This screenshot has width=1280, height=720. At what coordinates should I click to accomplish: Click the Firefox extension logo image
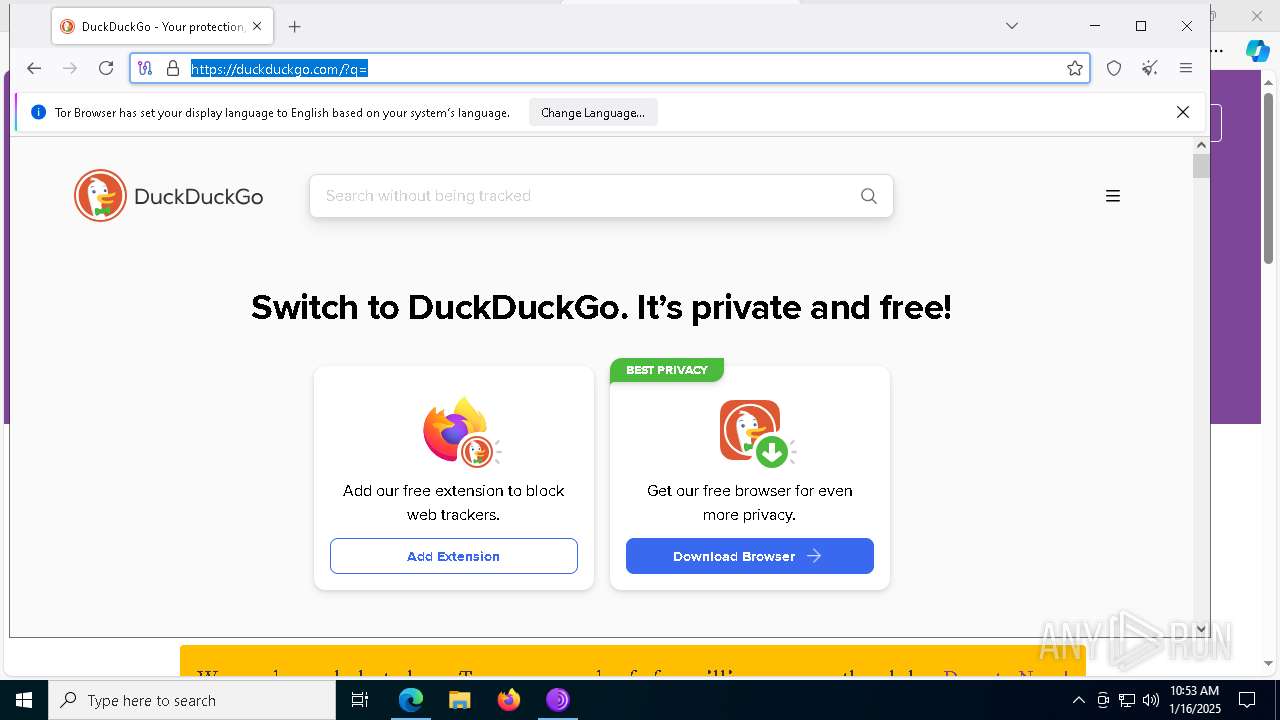(x=460, y=432)
